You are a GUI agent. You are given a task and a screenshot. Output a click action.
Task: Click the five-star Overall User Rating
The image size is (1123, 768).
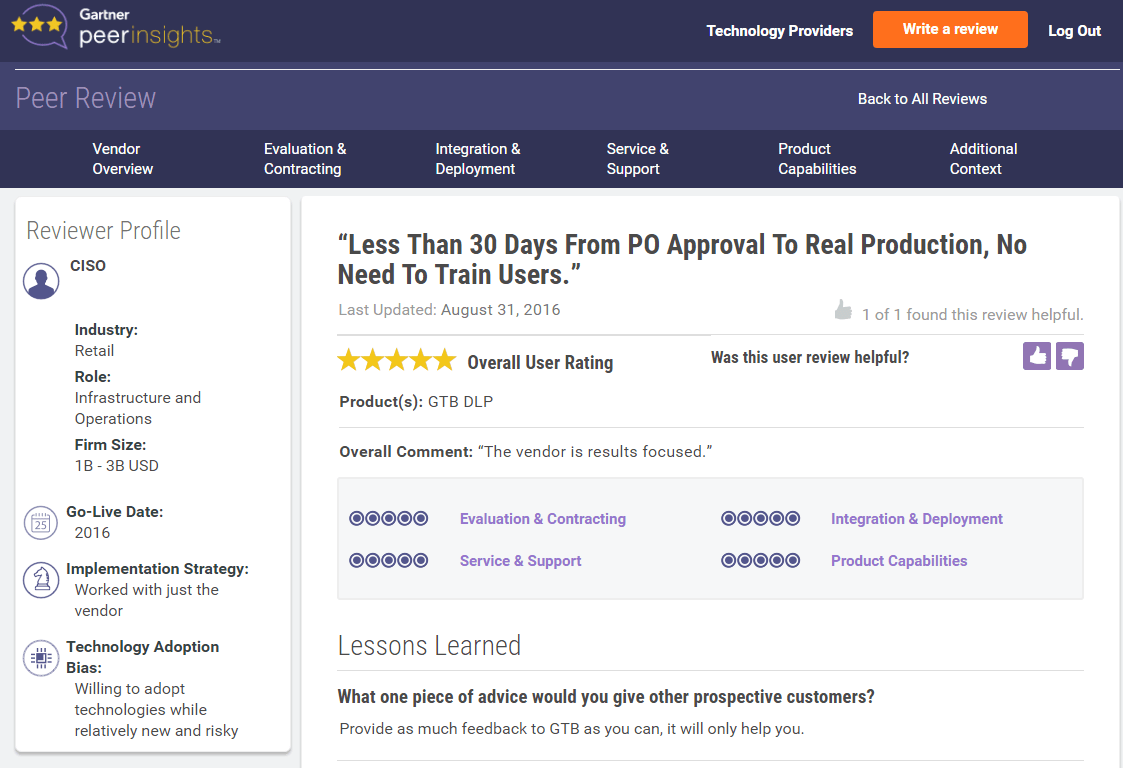(x=397, y=361)
